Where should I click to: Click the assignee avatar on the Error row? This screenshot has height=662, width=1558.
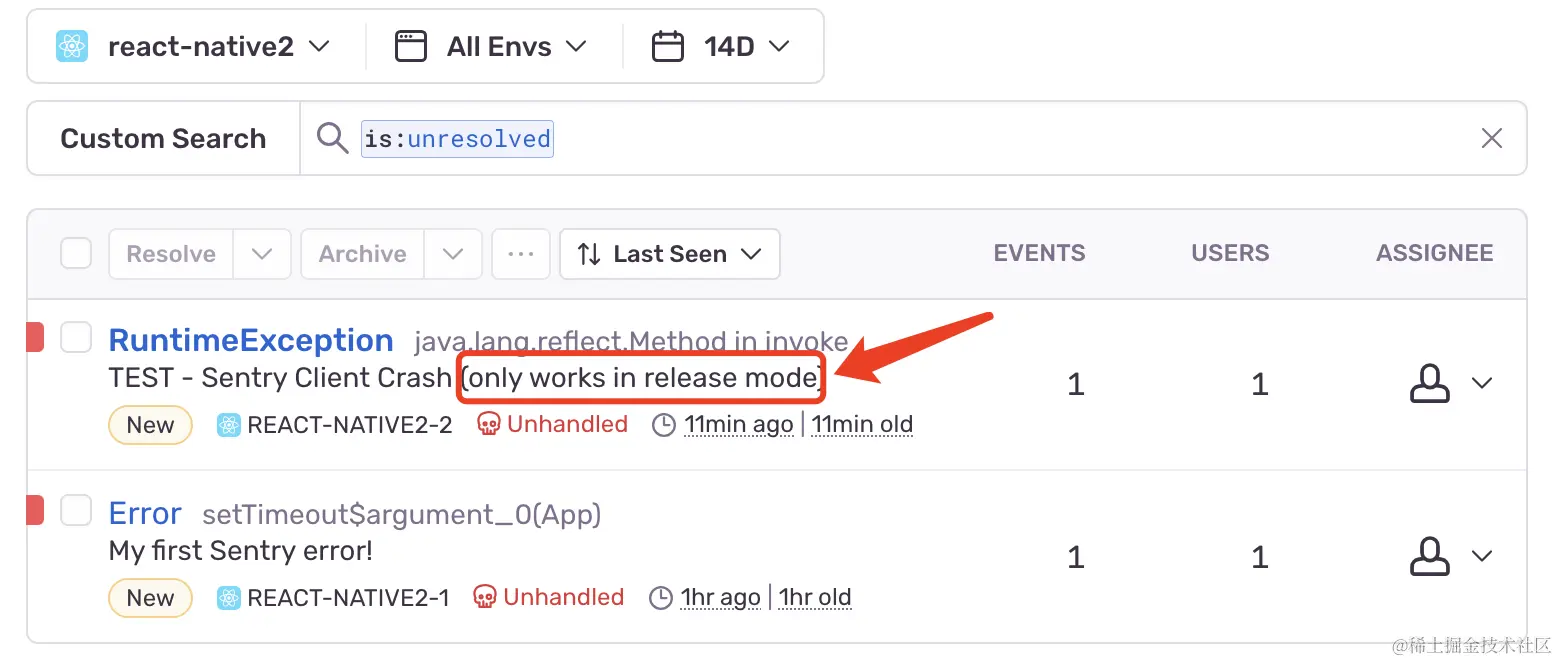[x=1430, y=556]
